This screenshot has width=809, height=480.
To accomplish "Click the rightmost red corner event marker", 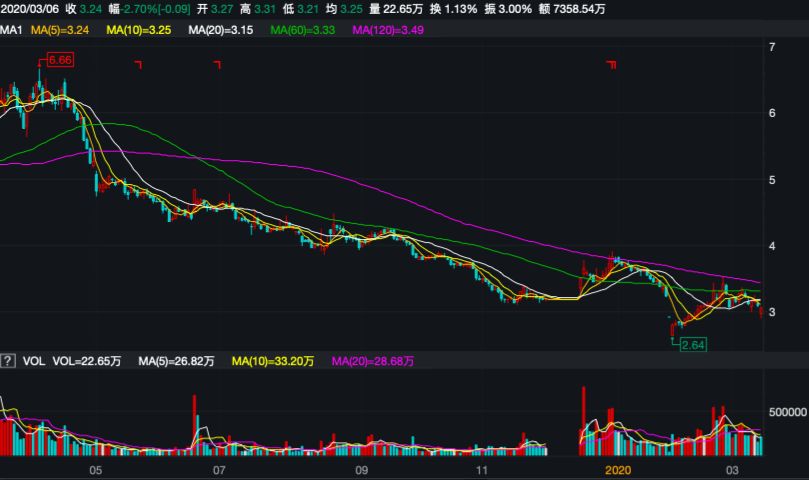I will coord(611,65).
